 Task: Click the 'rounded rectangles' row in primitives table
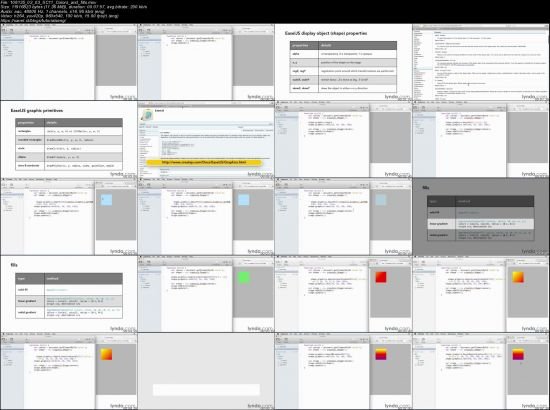(x=69, y=140)
